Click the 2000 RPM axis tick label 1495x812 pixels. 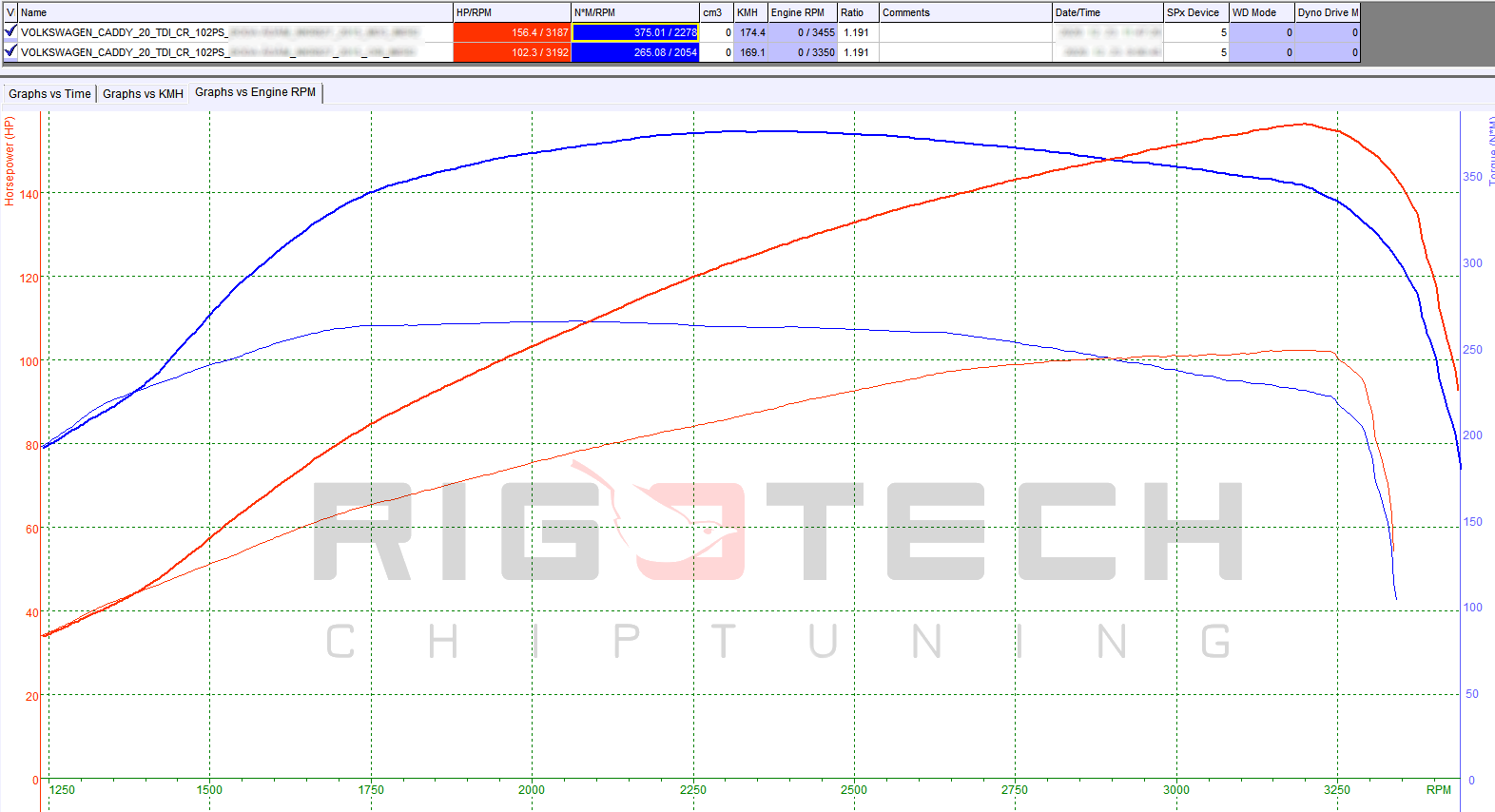coord(532,789)
